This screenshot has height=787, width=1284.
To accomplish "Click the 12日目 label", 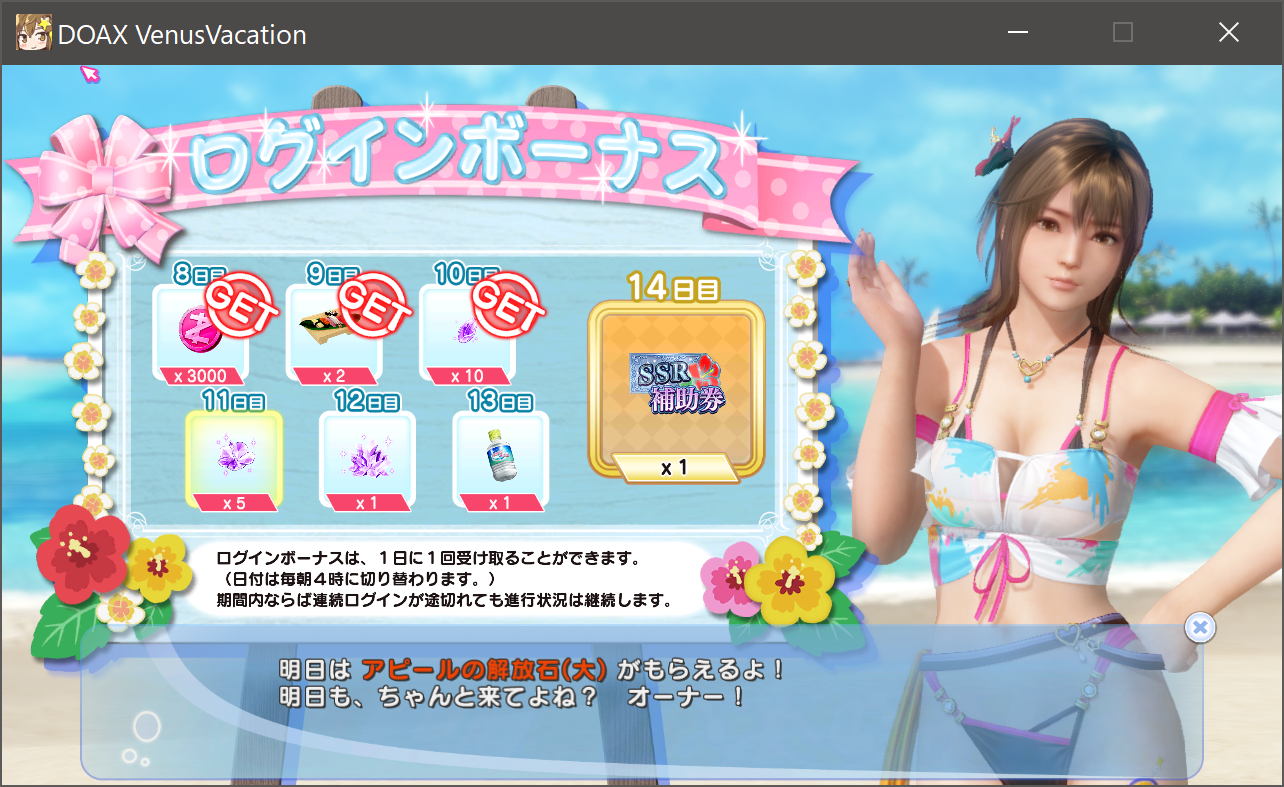I will [x=368, y=403].
